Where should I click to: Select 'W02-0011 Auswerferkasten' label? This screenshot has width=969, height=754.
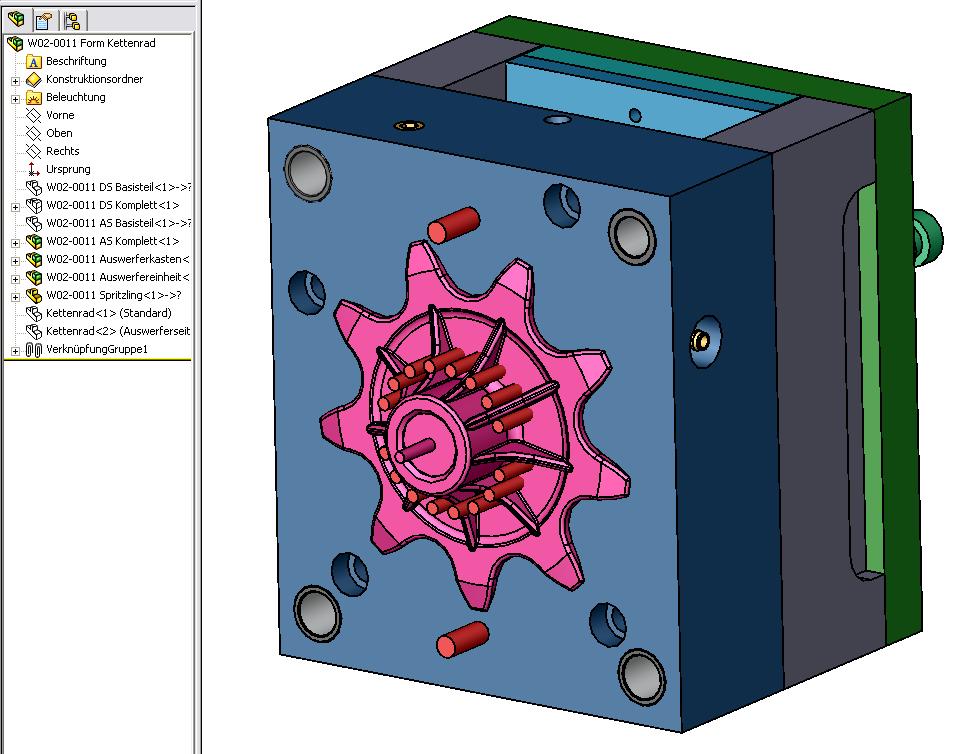point(117,259)
